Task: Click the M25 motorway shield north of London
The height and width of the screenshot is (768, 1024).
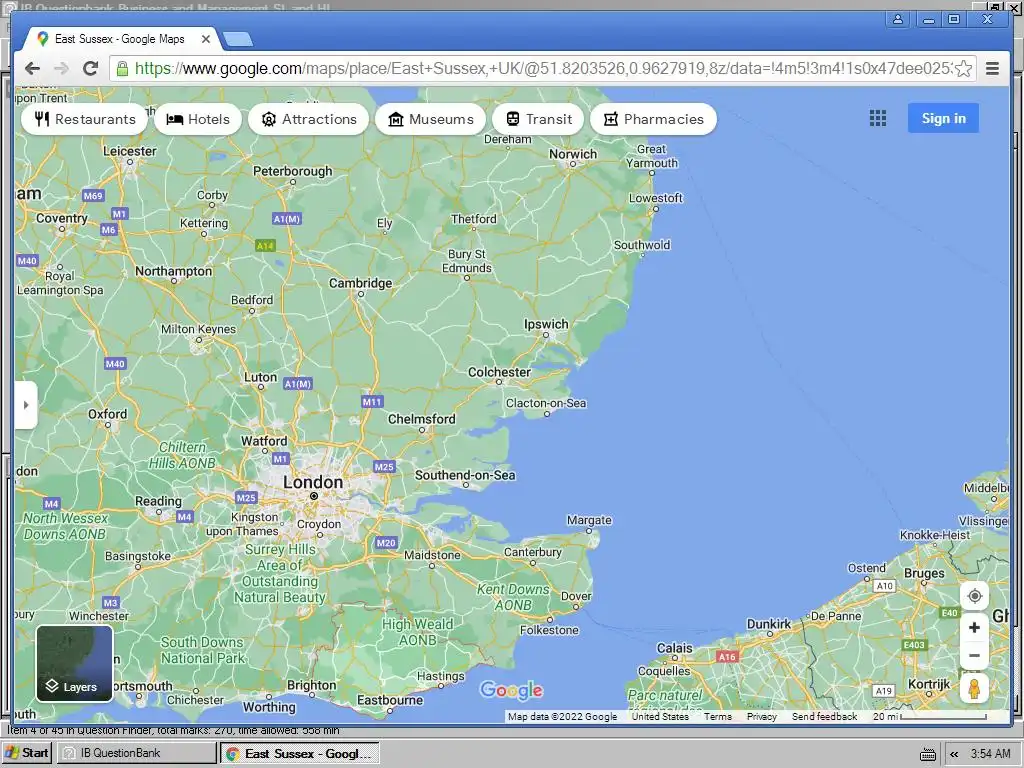Action: (384, 466)
